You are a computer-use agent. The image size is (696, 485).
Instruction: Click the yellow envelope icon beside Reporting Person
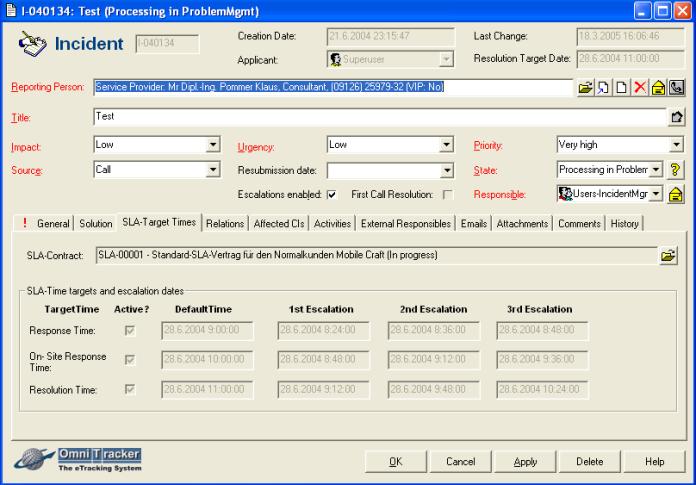tap(657, 88)
